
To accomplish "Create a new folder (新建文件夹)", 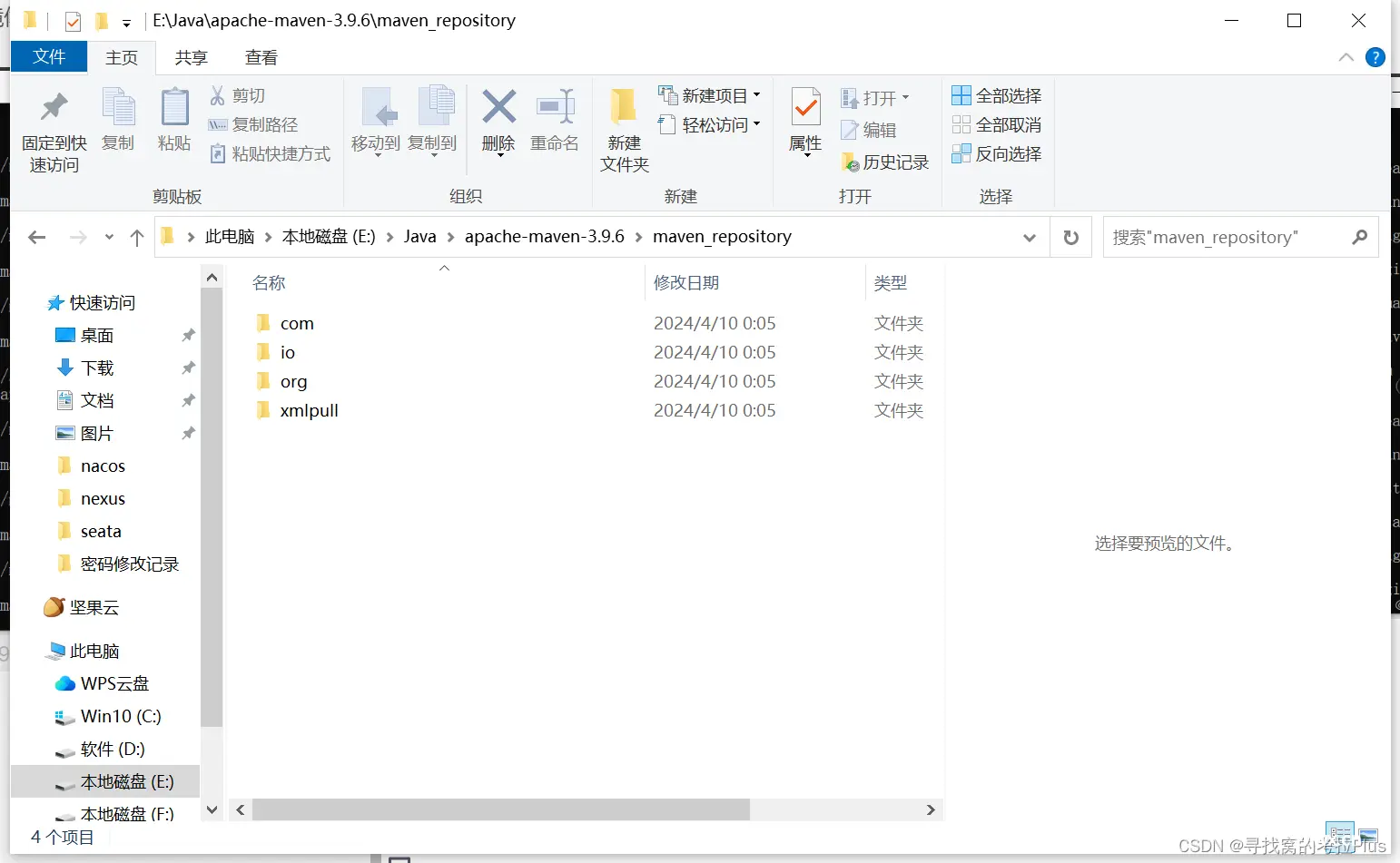I will [x=625, y=131].
